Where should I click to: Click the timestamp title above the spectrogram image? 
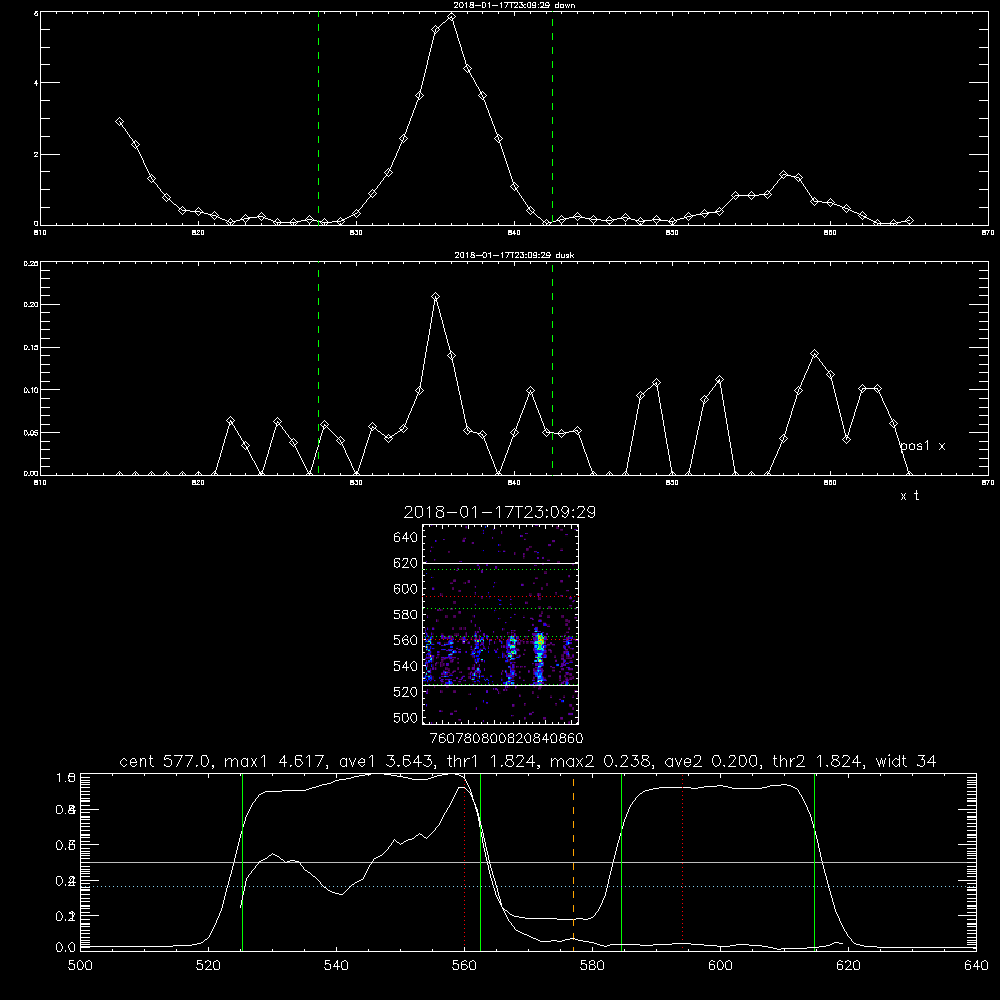(500, 512)
